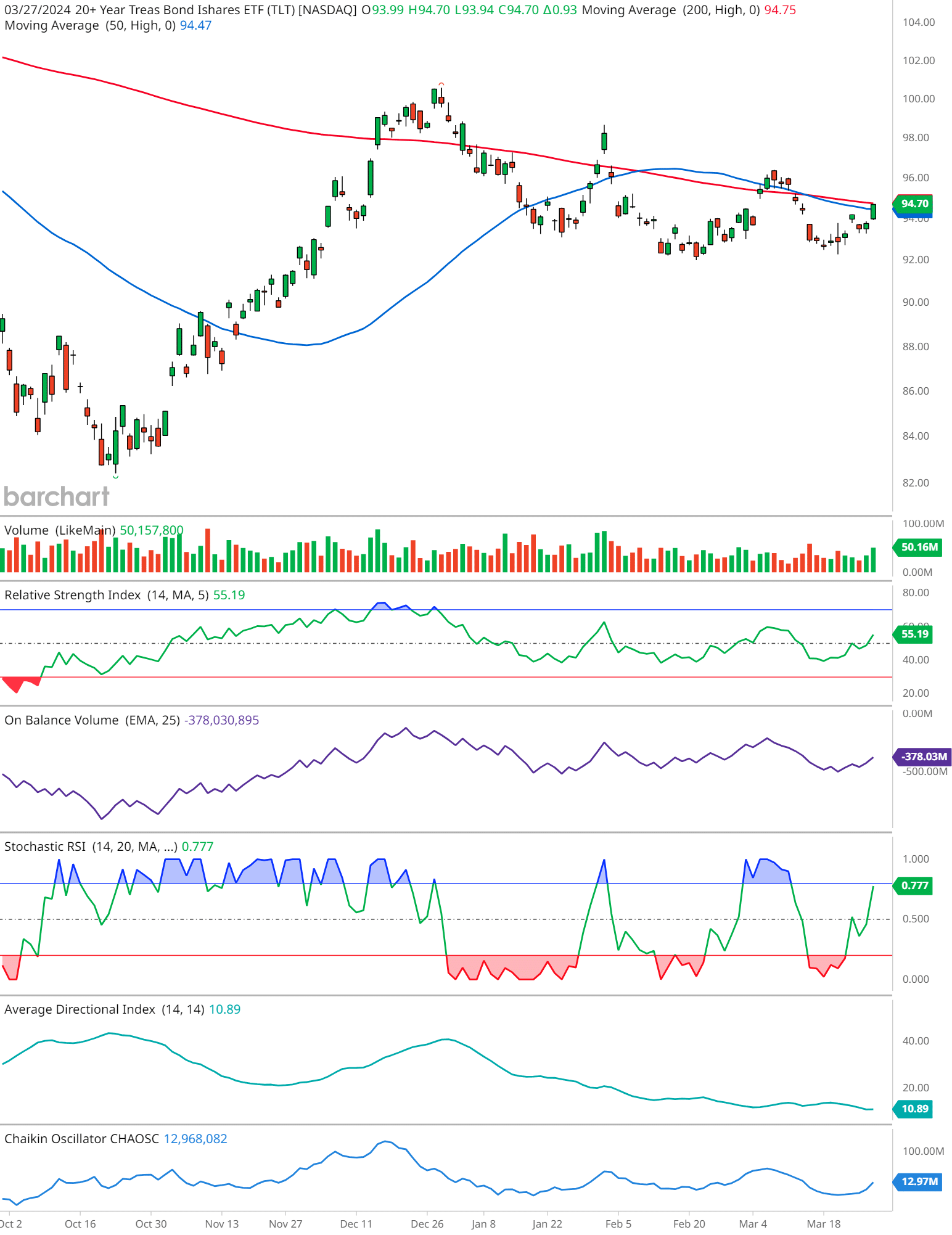The width and height of the screenshot is (952, 1235).
Task: Click the '104.00' price axis label
Action: (919, 22)
